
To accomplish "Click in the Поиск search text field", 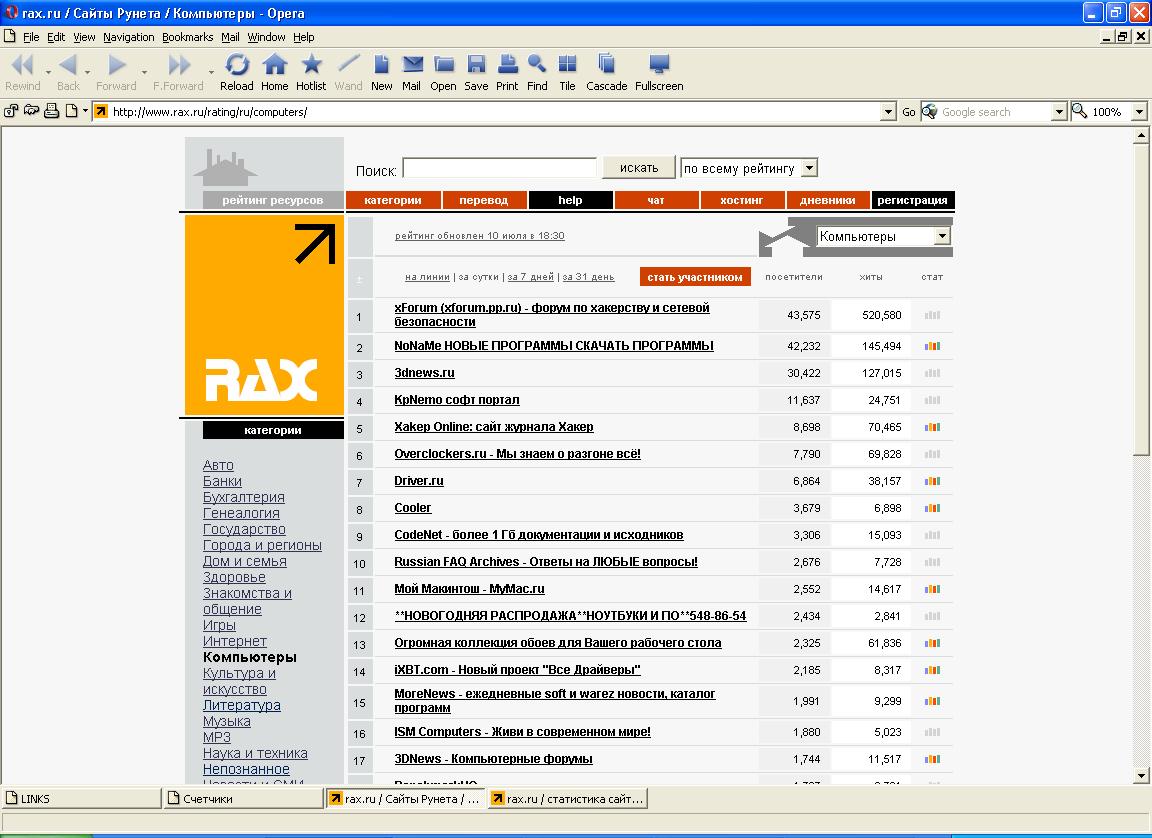I will [499, 169].
